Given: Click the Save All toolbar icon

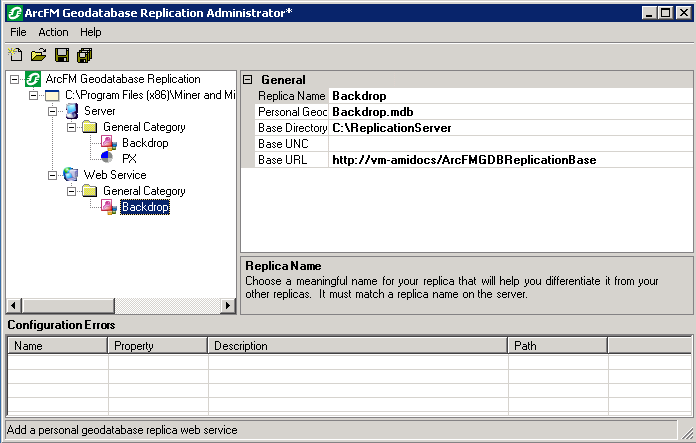Looking at the screenshot, I should coord(85,55).
